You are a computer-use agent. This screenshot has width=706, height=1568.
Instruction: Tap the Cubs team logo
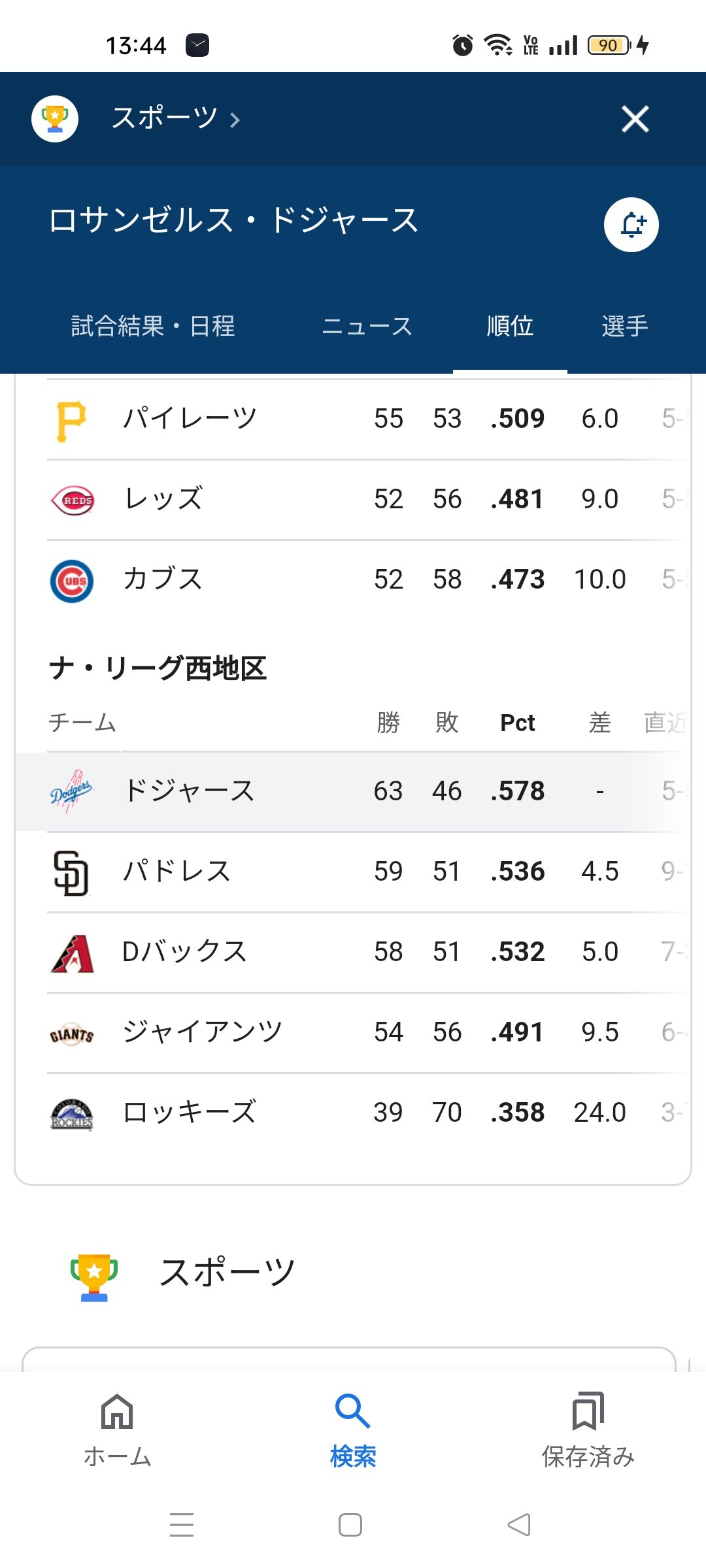[x=72, y=581]
